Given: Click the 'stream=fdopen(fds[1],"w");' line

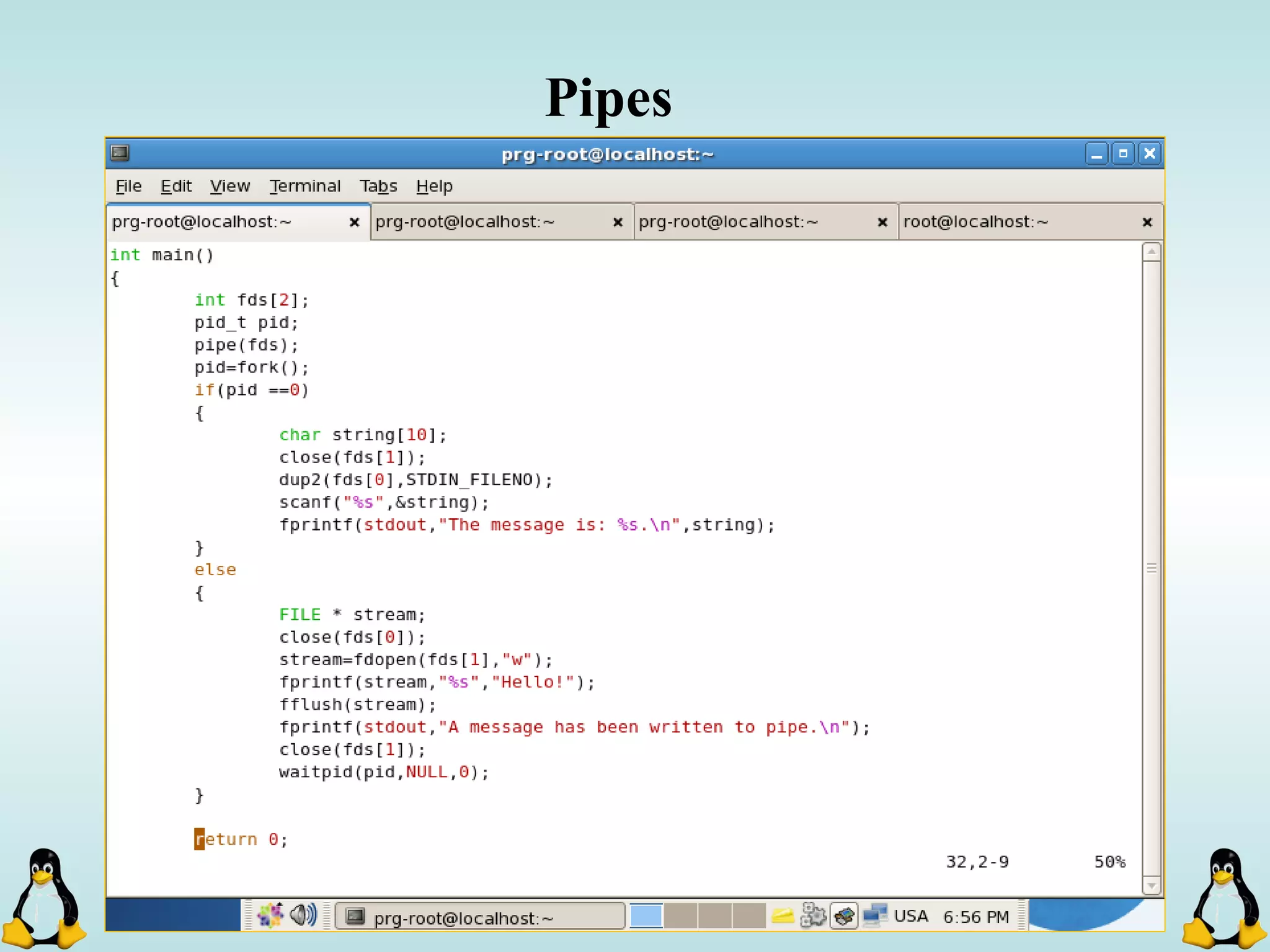Looking at the screenshot, I should 415,659.
